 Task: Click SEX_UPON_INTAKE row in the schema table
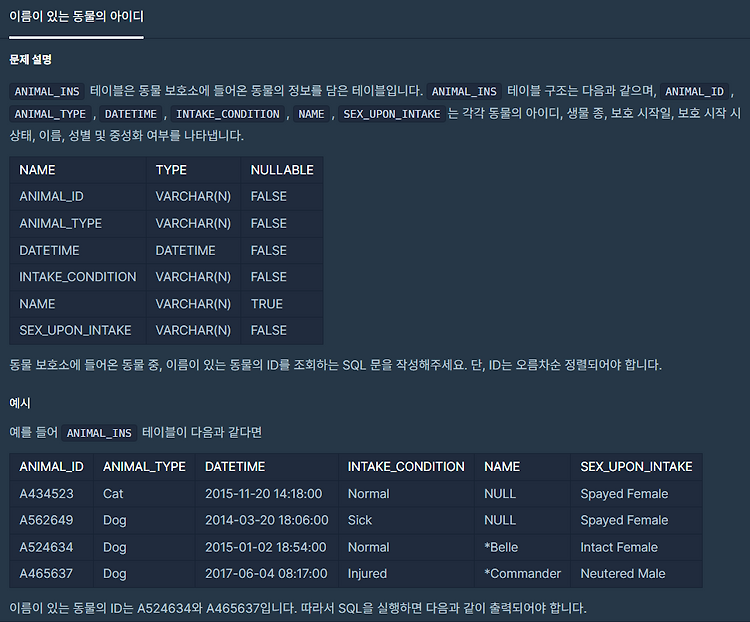[x=166, y=331]
